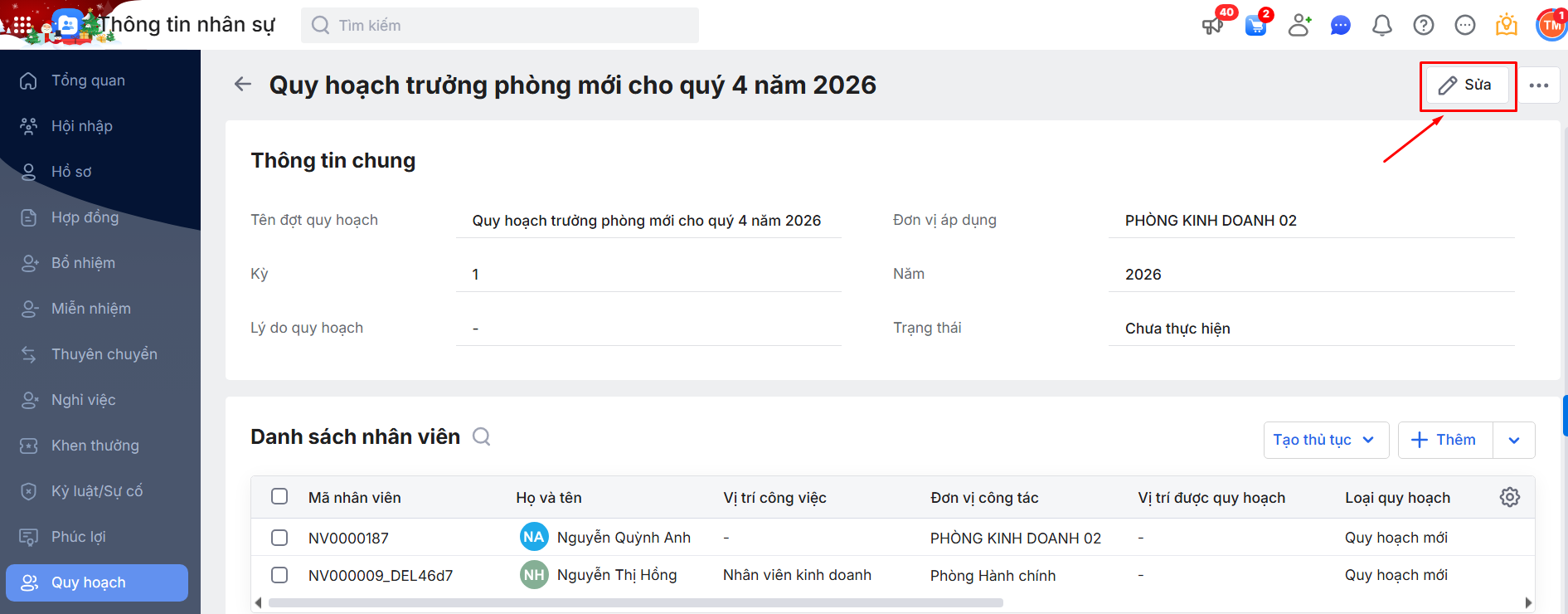This screenshot has height=614, width=1568.
Task: Select the Nguyễn Thị Hồng row checkbox
Action: (x=279, y=575)
